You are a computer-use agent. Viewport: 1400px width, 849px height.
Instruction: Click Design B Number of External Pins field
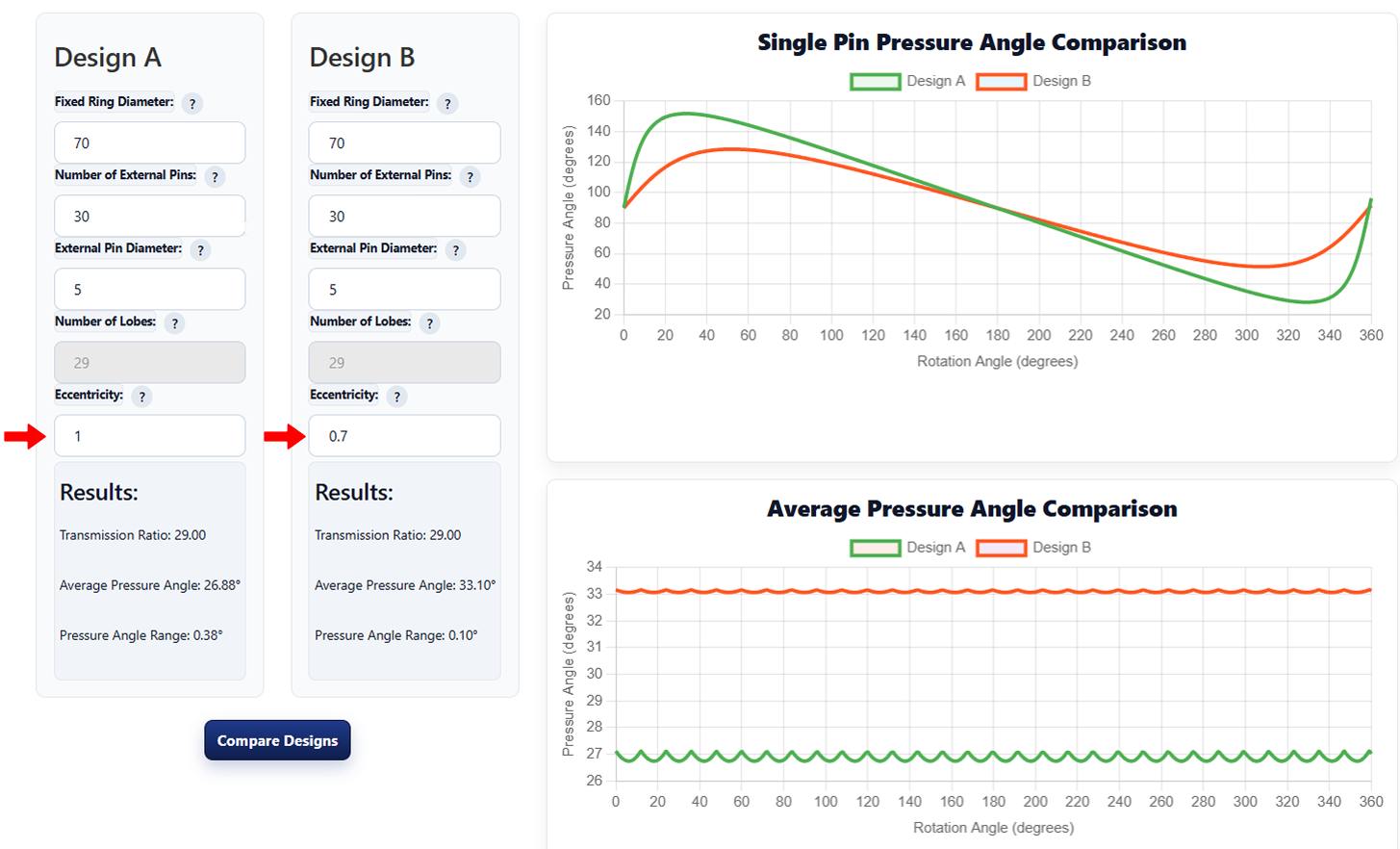tap(404, 217)
